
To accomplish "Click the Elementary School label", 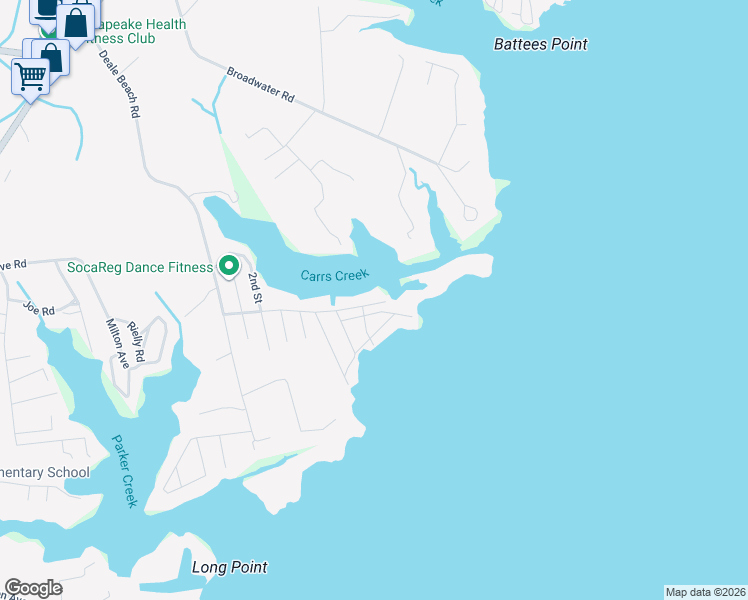I will tap(45, 473).
